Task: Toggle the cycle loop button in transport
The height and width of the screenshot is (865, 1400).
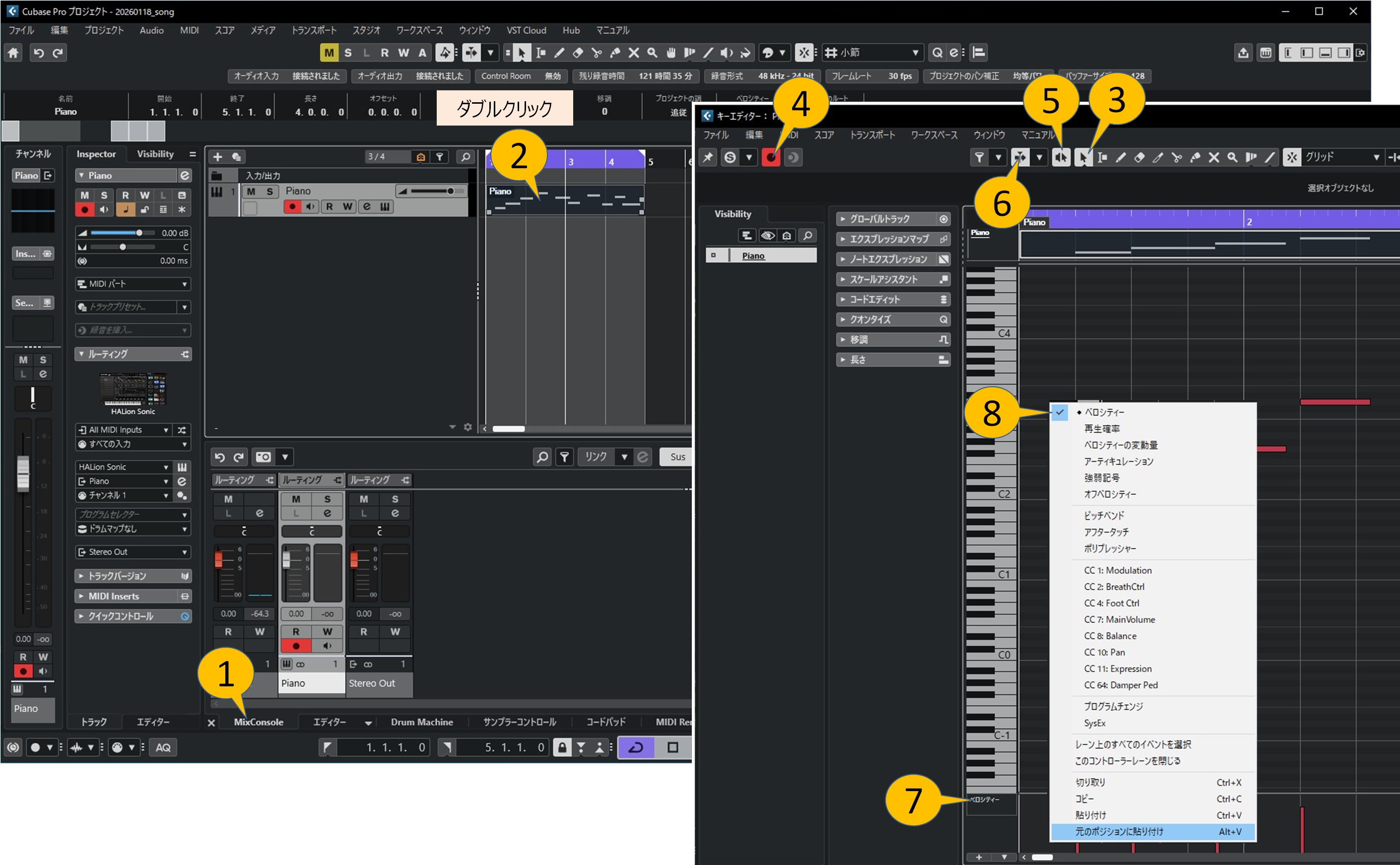Action: pyautogui.click(x=636, y=747)
